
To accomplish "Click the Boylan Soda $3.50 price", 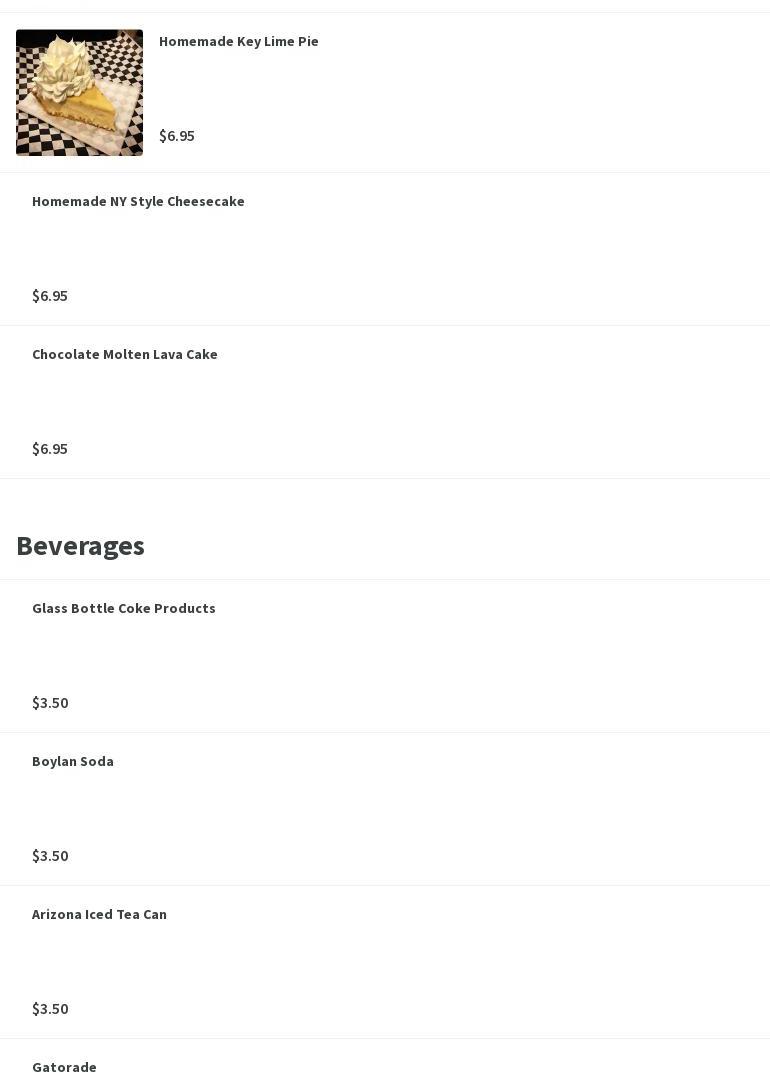I will [x=50, y=856].
